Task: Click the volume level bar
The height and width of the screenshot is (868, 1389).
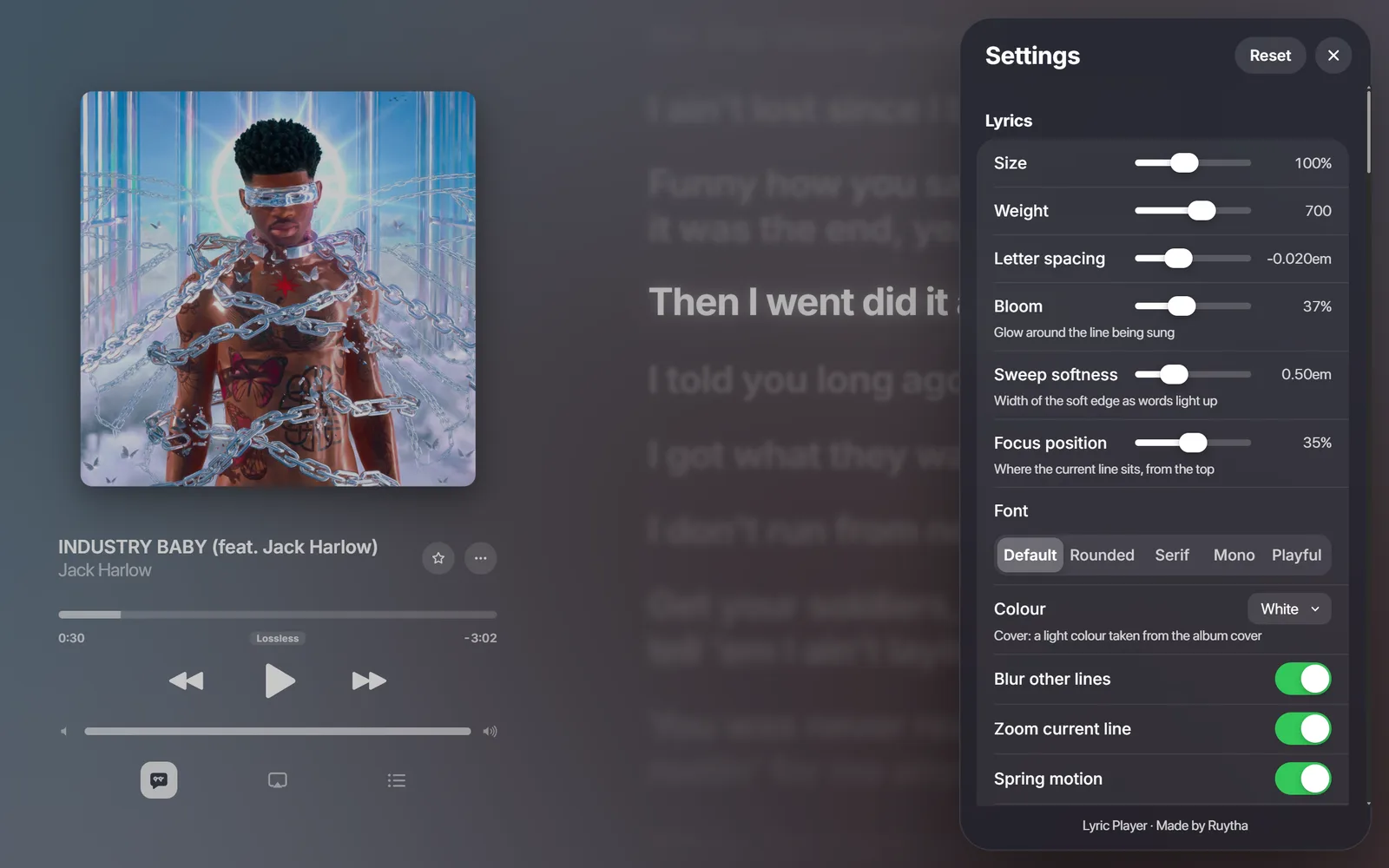Action: [278, 731]
